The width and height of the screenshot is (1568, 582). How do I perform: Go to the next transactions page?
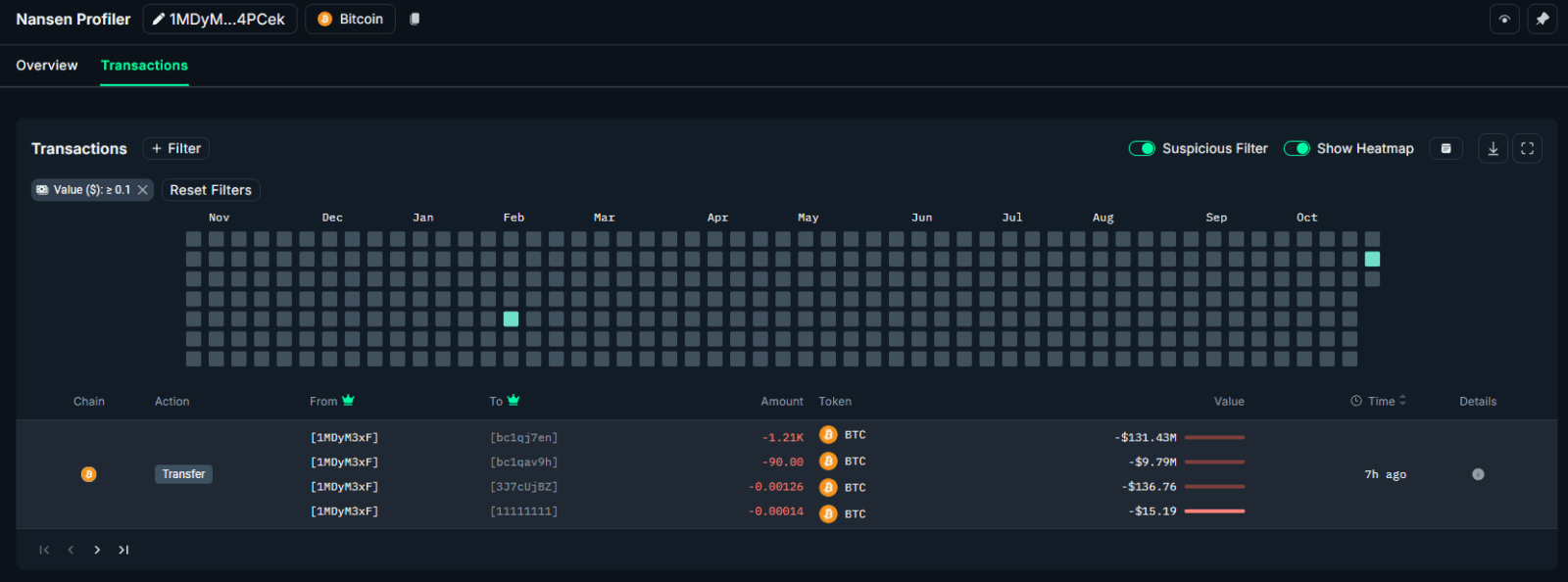click(97, 550)
